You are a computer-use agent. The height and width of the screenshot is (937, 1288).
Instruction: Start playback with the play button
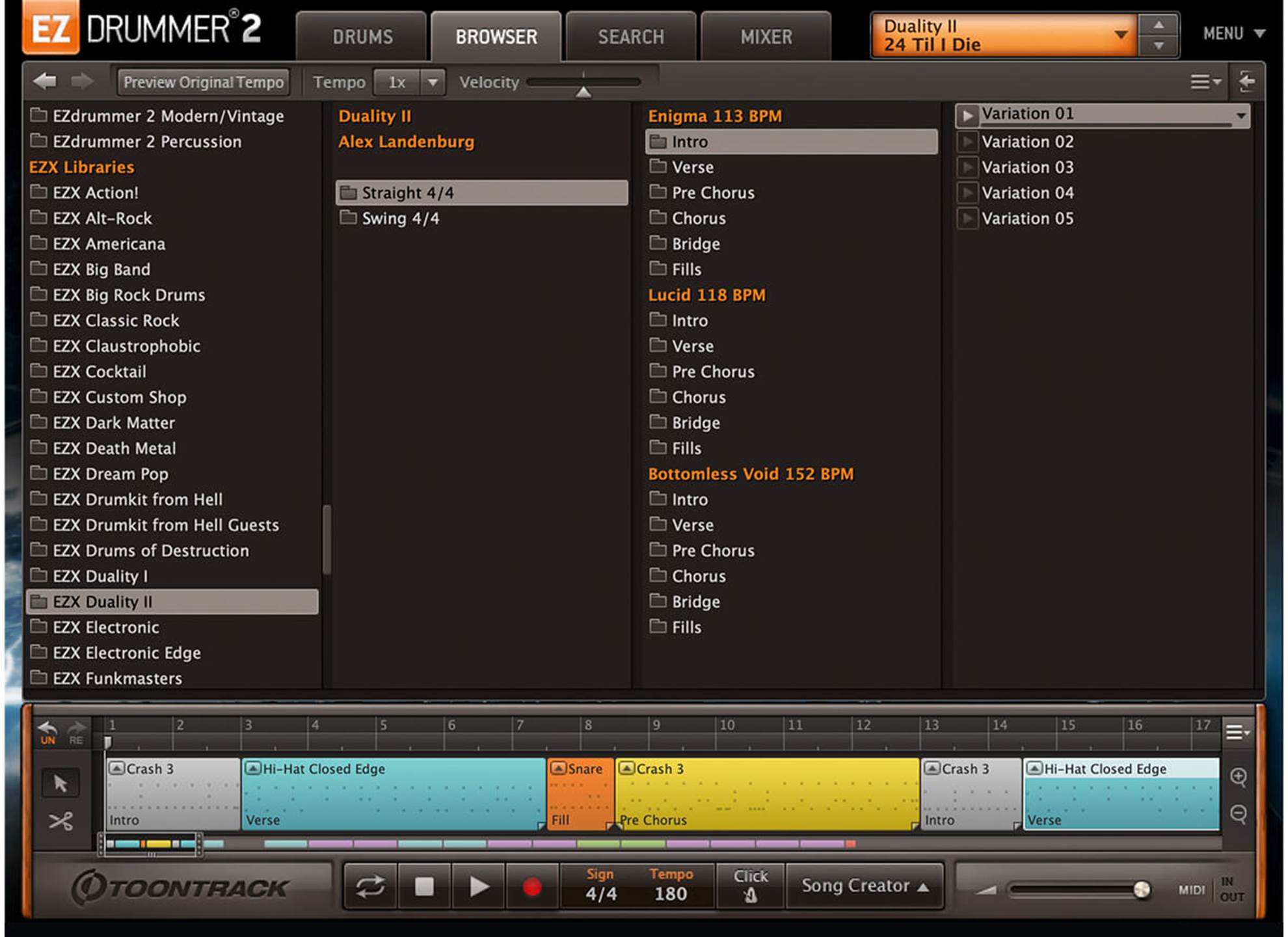tap(479, 886)
